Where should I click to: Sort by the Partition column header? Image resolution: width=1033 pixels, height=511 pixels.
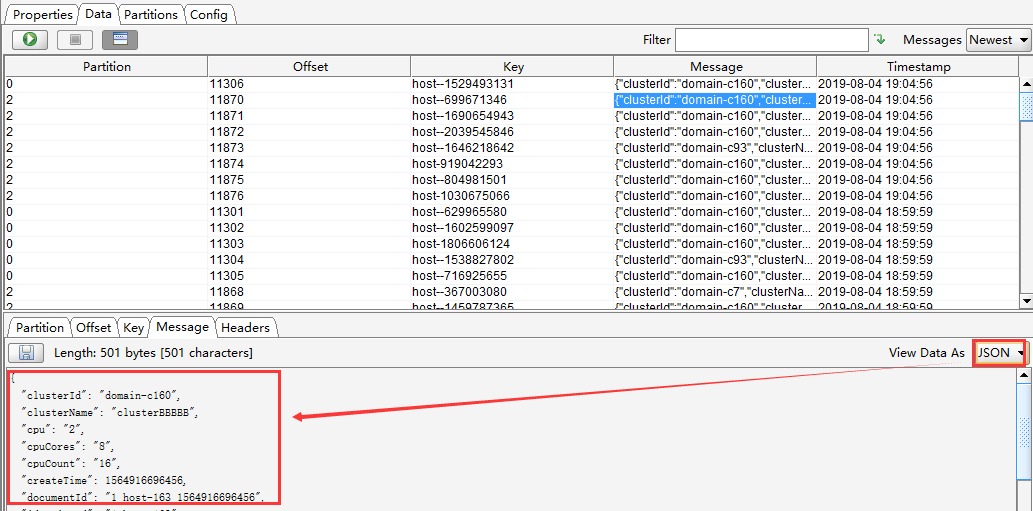(x=107, y=67)
